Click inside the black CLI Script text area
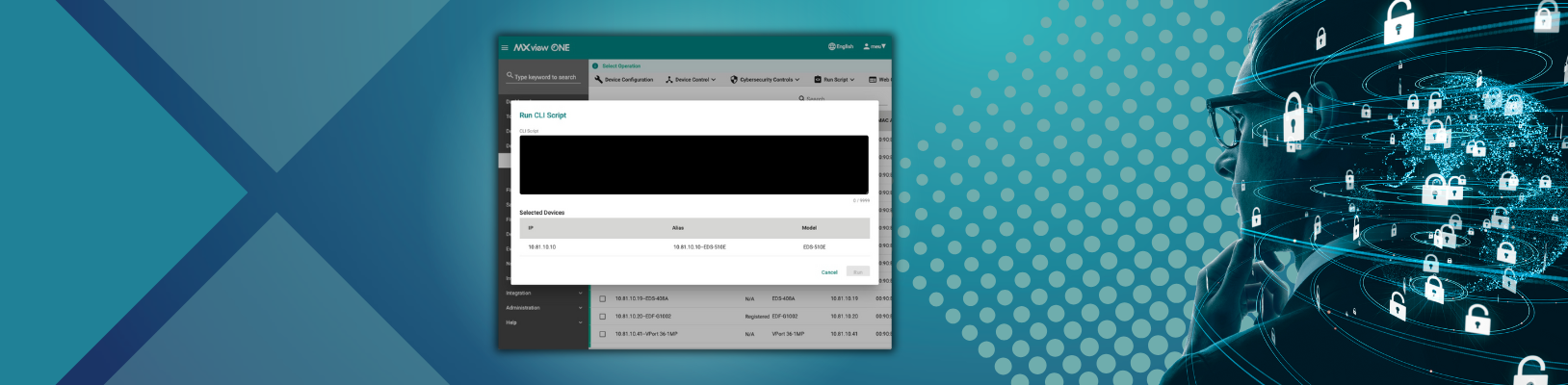Image resolution: width=1568 pixels, height=385 pixels. [x=693, y=165]
